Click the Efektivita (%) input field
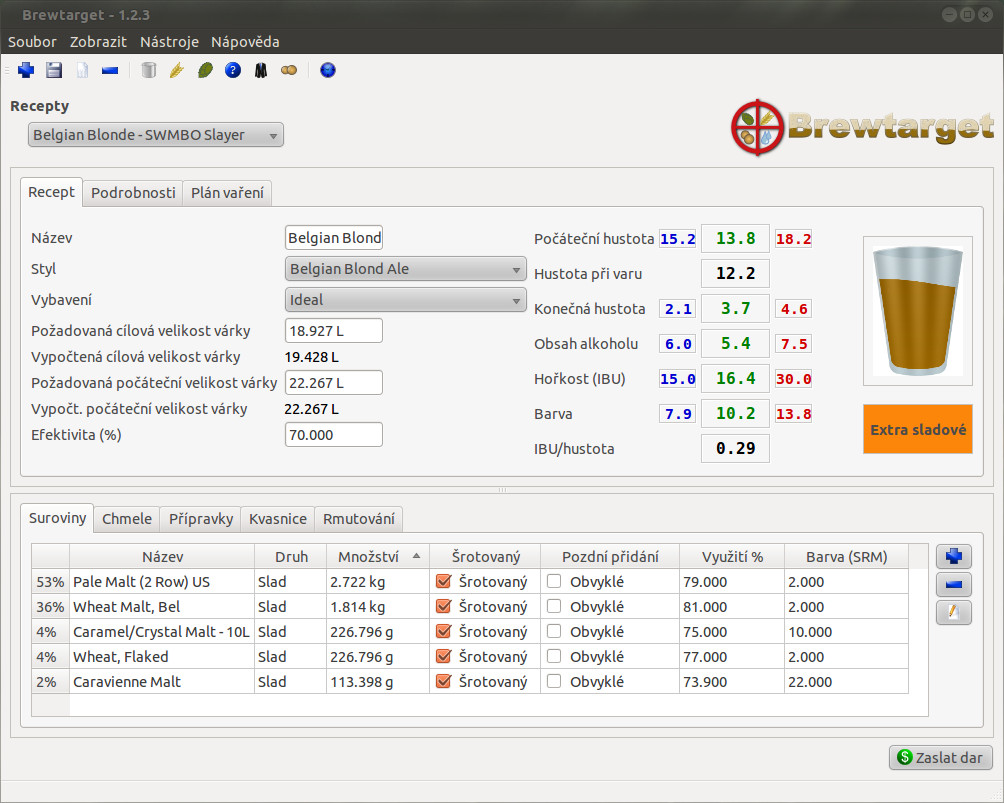The height and width of the screenshot is (803, 1004). coord(334,435)
